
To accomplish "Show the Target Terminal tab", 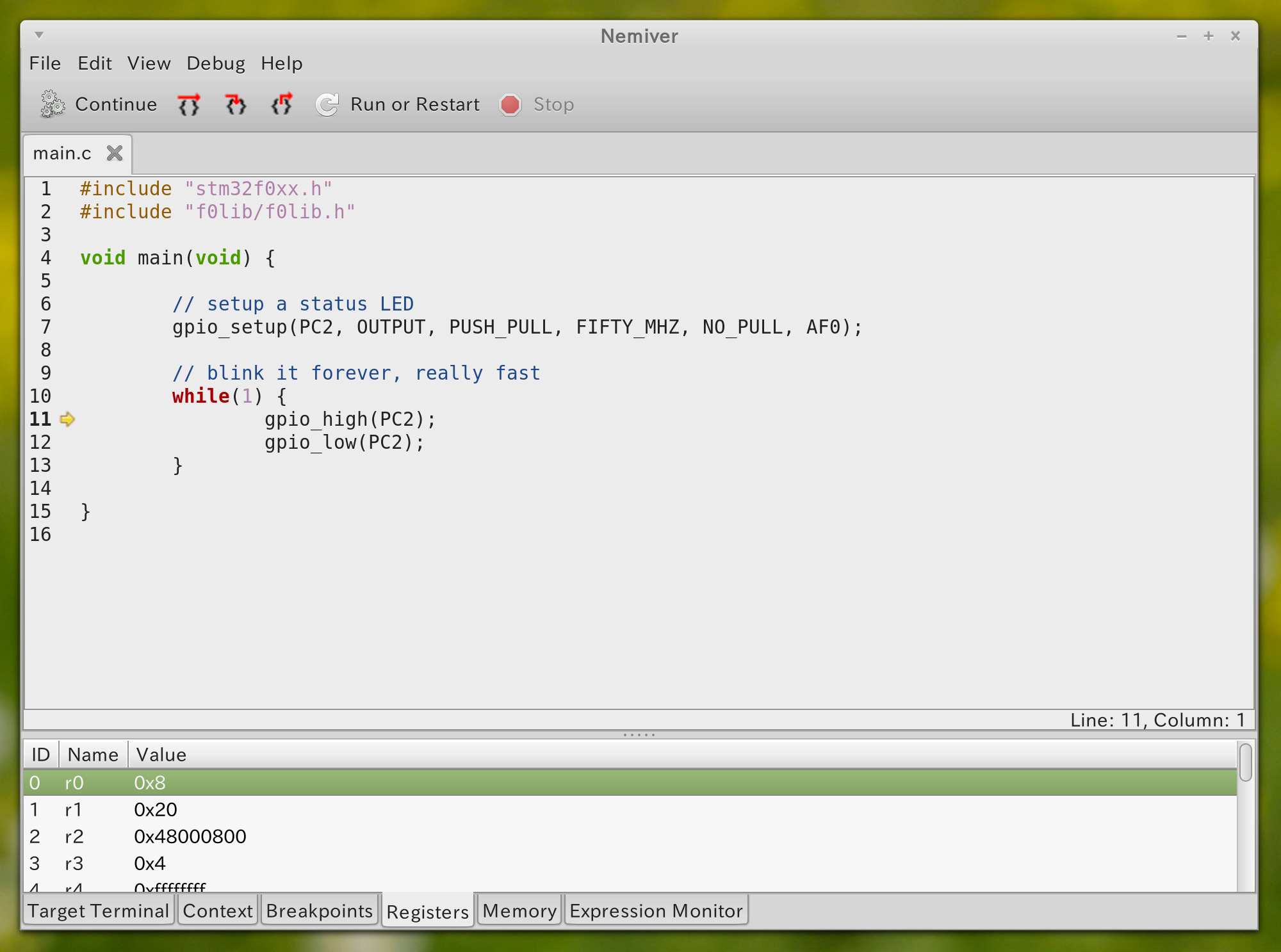I will point(98,911).
